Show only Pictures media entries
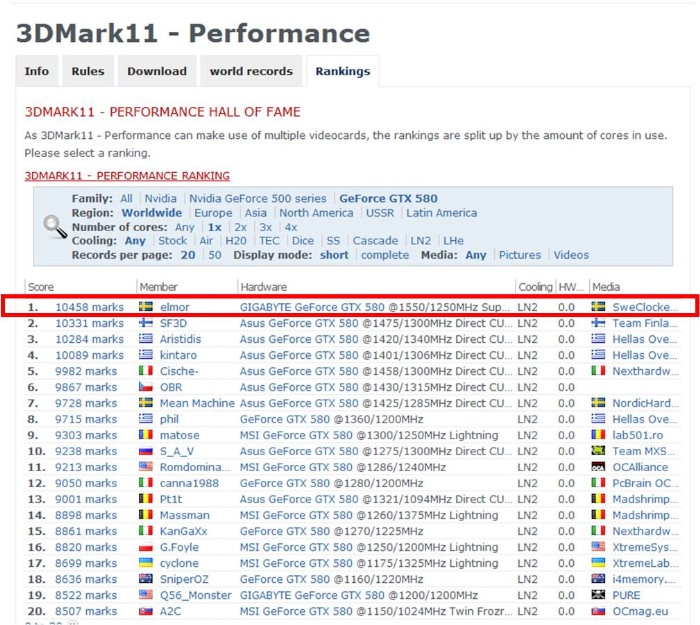The height and width of the screenshot is (625, 700). click(519, 255)
